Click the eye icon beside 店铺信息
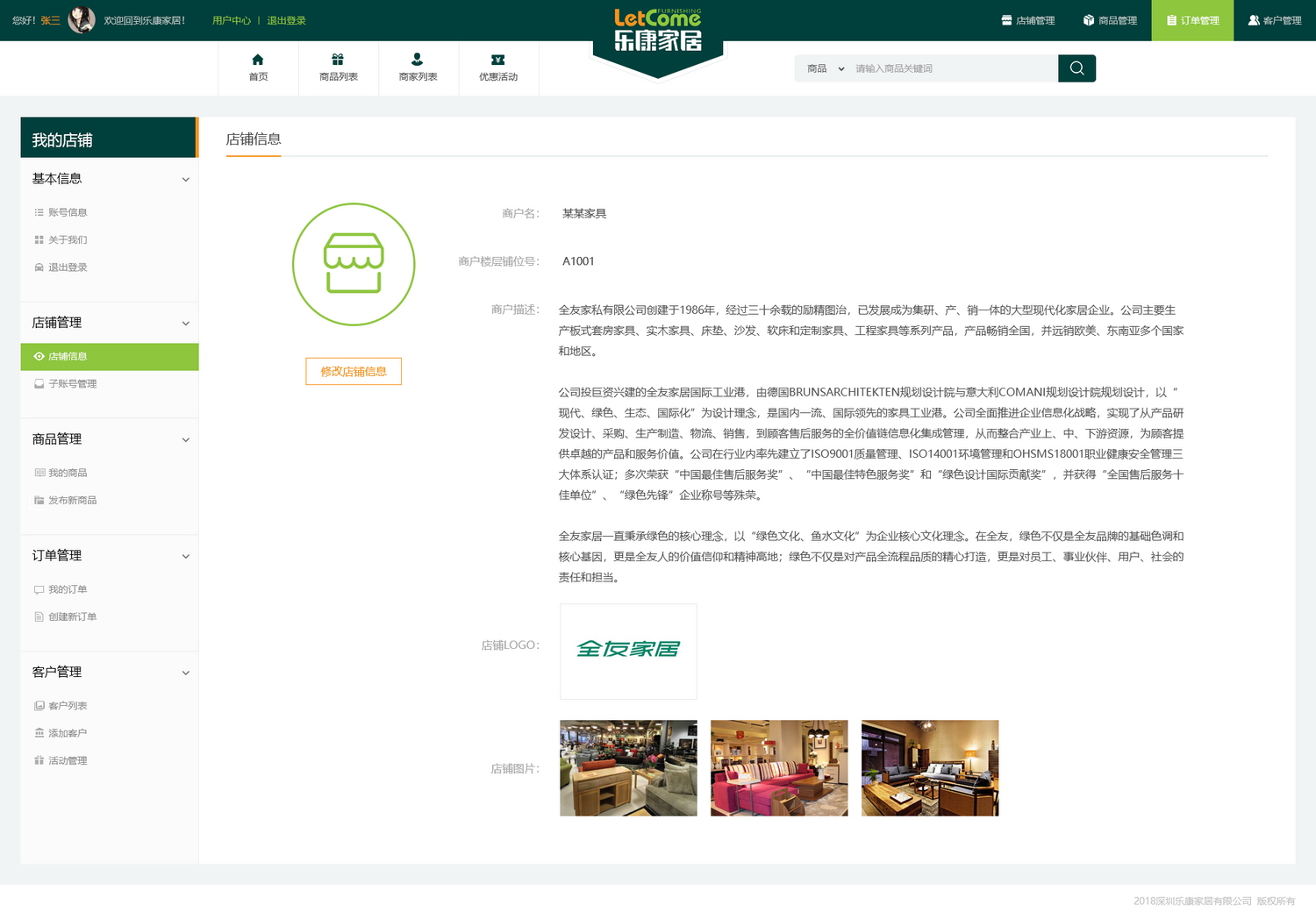Image resolution: width=1316 pixels, height=919 pixels. click(39, 356)
